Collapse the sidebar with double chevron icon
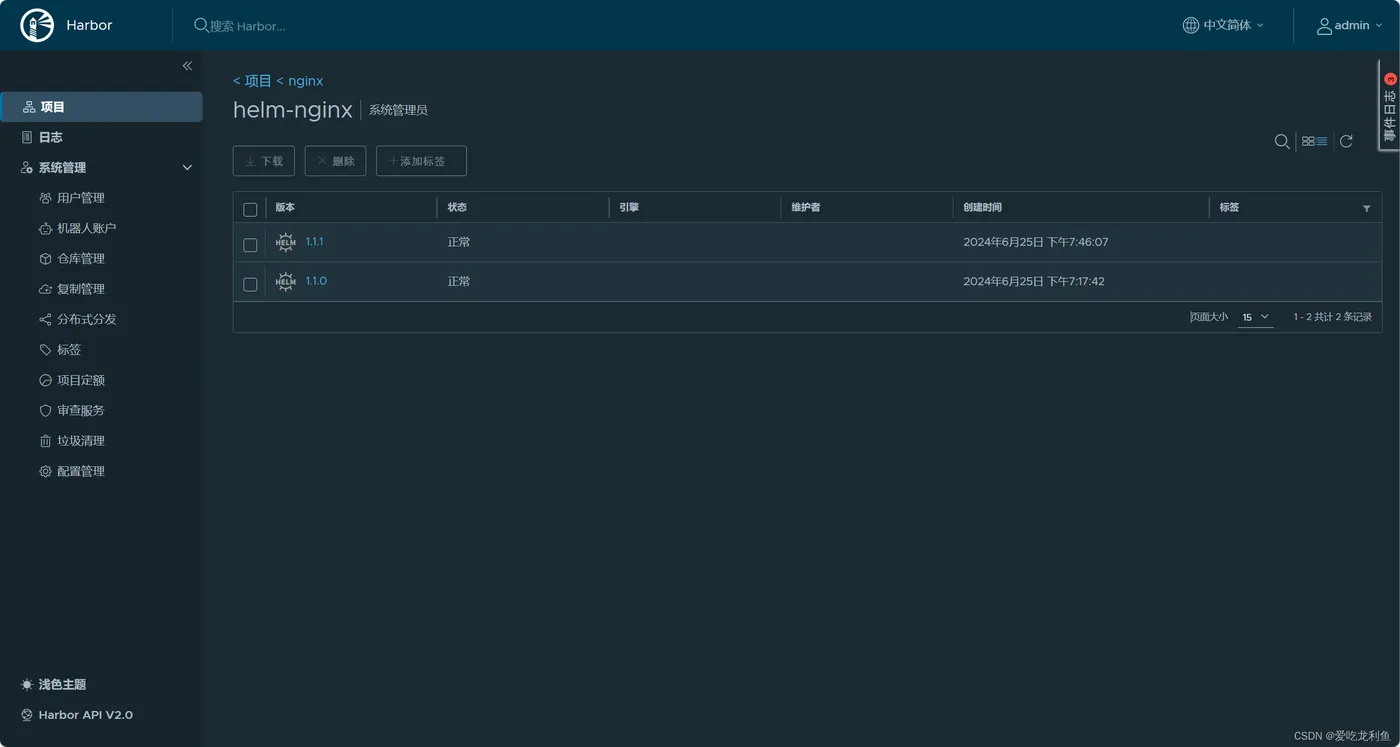This screenshot has width=1400, height=747. [187, 65]
